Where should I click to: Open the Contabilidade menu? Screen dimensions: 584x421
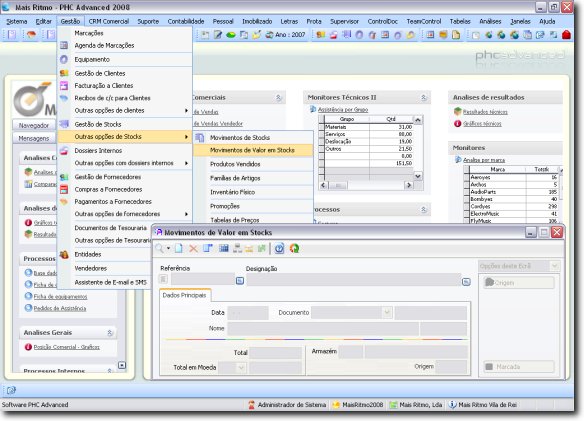(x=186, y=22)
